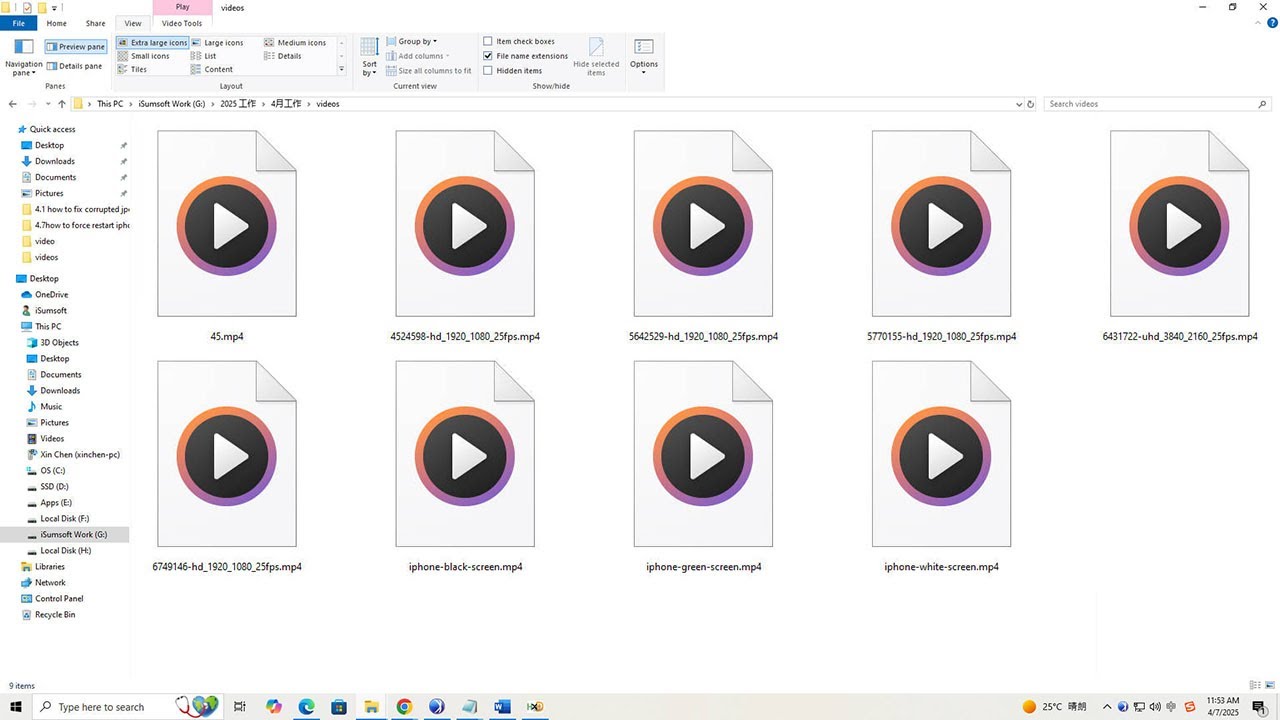The image size is (1280, 720).
Task: Open the File menu tab
Action: pos(18,23)
